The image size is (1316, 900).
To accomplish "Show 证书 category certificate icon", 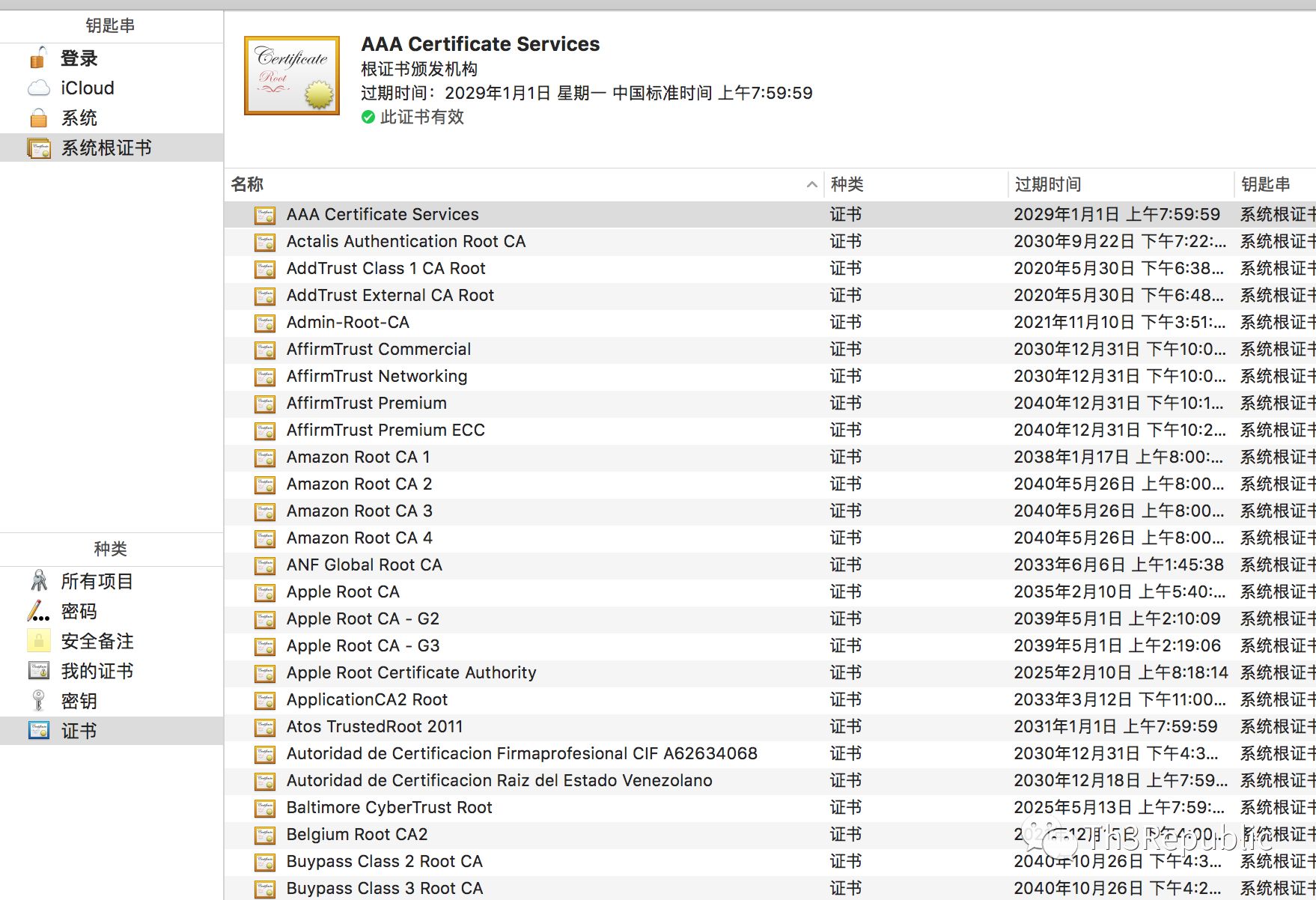I will [x=39, y=730].
